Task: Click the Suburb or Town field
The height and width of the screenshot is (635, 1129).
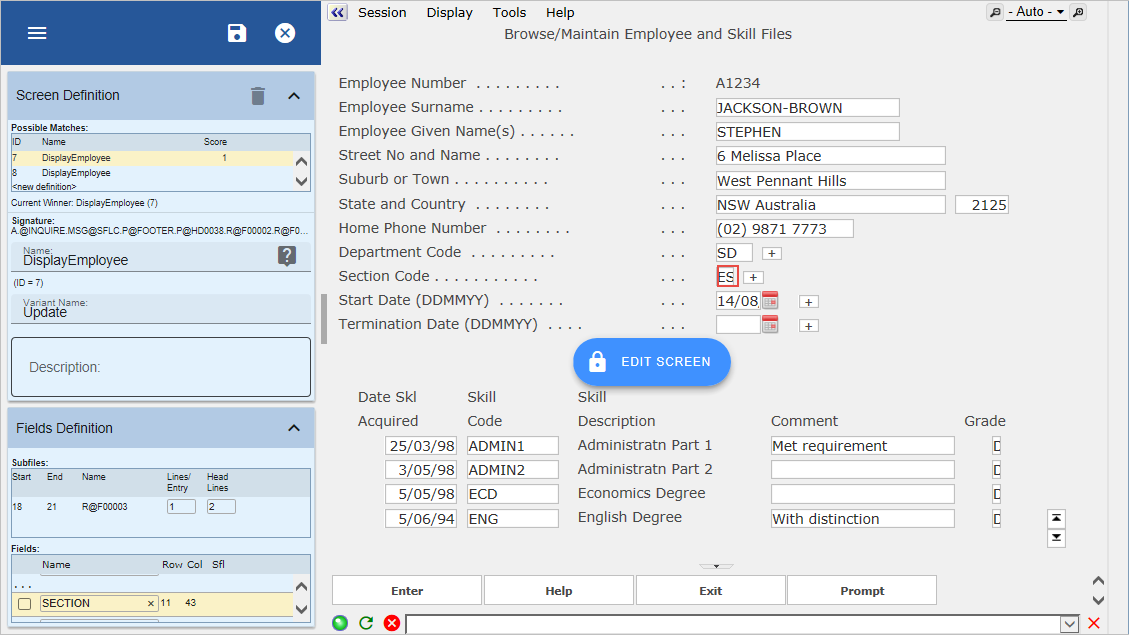Action: pos(830,181)
